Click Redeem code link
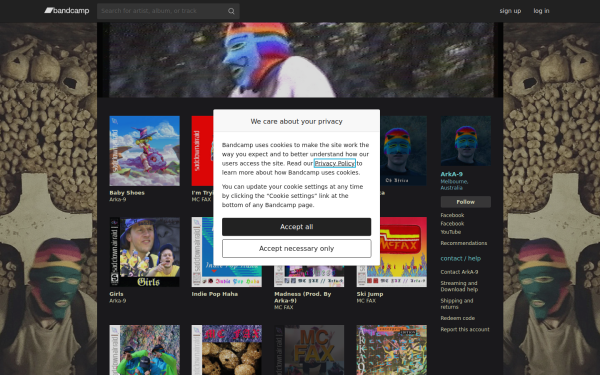This screenshot has width=600, height=375. pos(458,318)
